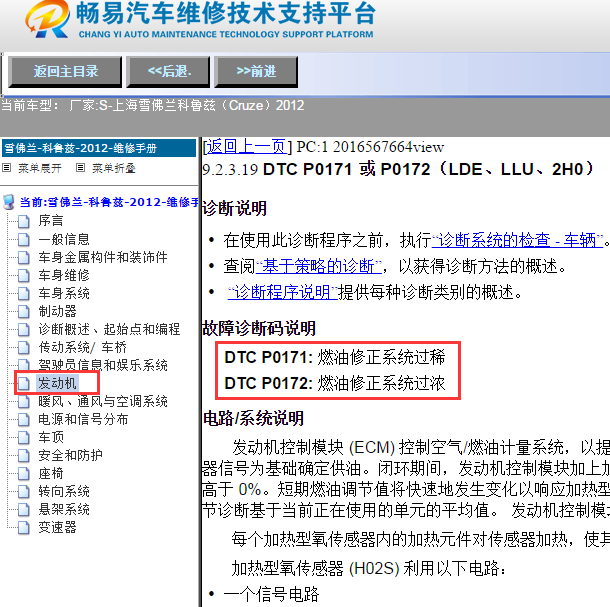Click the 一个信号电路 bullet text
This screenshot has height=607, width=610.
pyautogui.click(x=271, y=594)
